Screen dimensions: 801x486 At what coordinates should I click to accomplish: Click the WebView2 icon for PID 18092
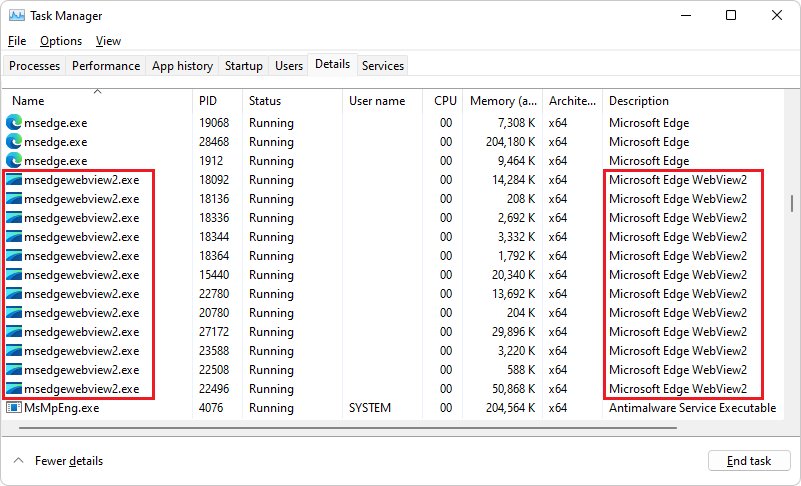click(14, 180)
